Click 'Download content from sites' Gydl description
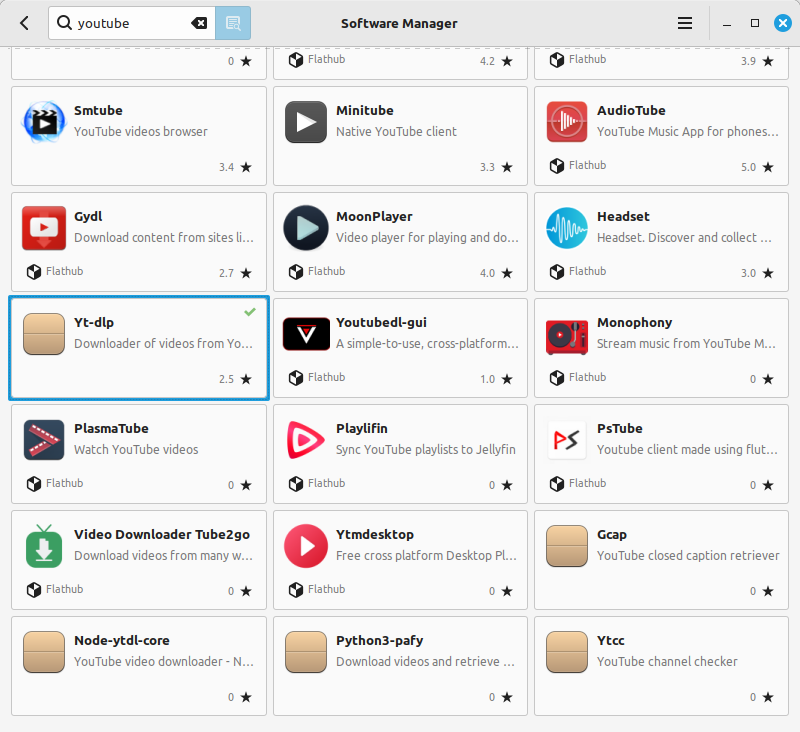The width and height of the screenshot is (800, 732). [164, 238]
